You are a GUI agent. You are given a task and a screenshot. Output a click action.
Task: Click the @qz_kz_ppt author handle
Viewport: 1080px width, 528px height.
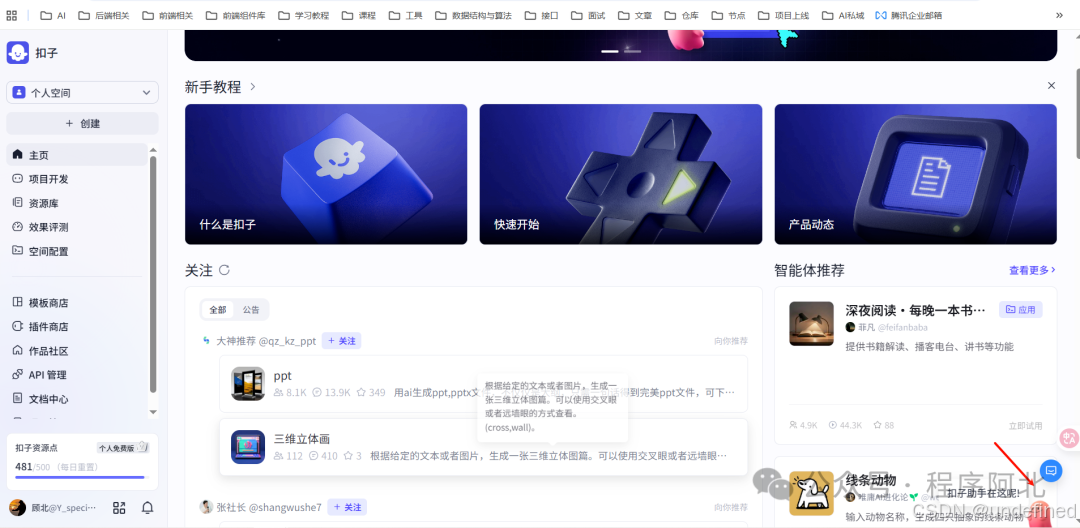pos(287,341)
